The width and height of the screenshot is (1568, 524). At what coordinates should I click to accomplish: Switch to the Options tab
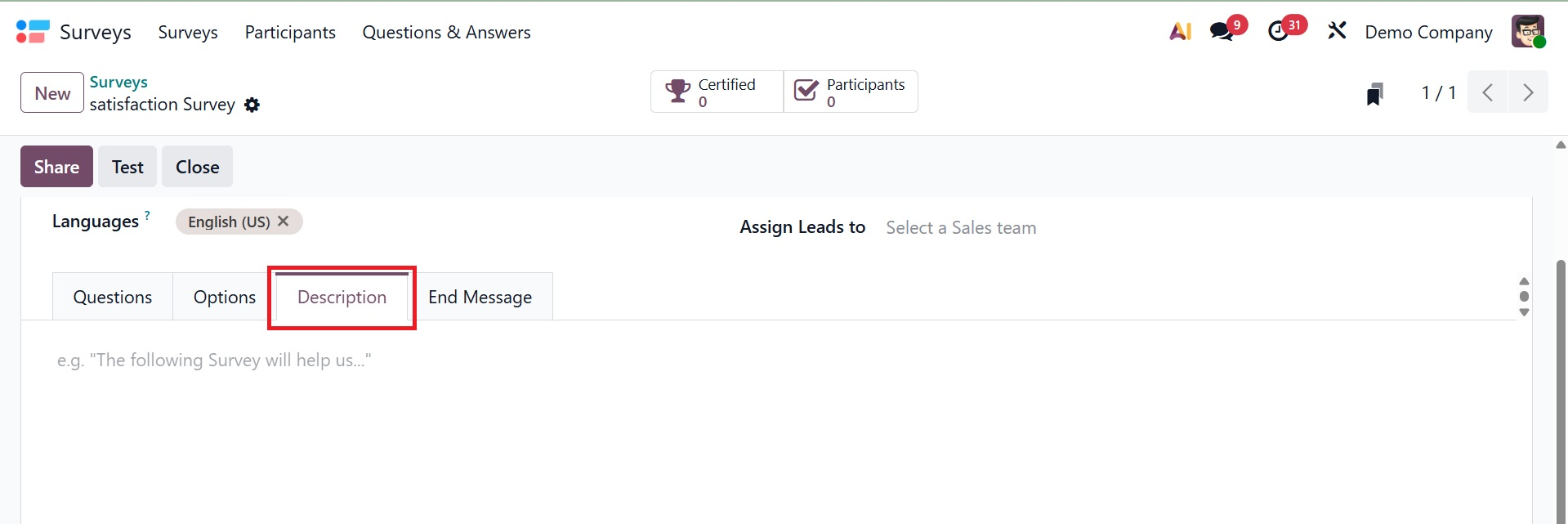[225, 298]
